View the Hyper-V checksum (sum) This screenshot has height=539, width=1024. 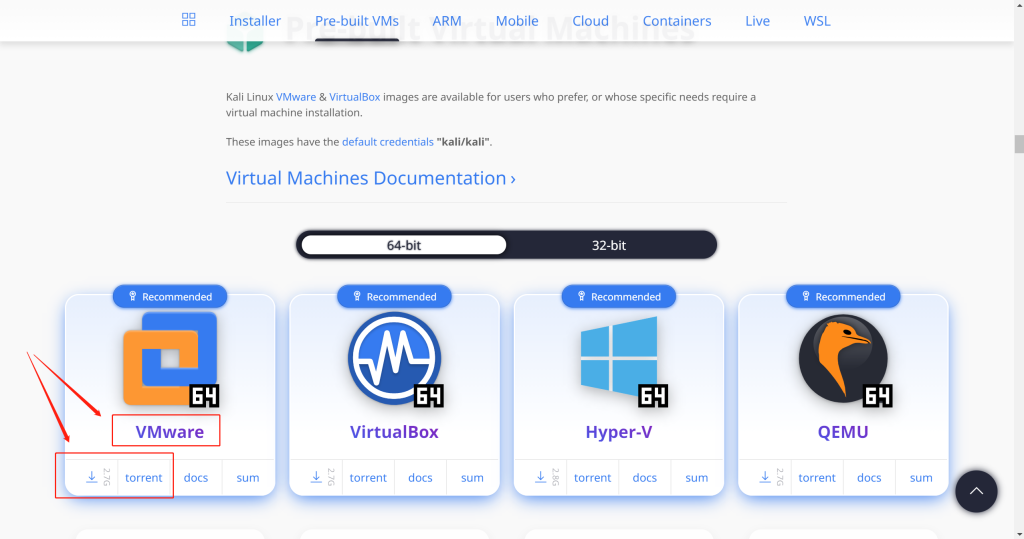(x=697, y=478)
